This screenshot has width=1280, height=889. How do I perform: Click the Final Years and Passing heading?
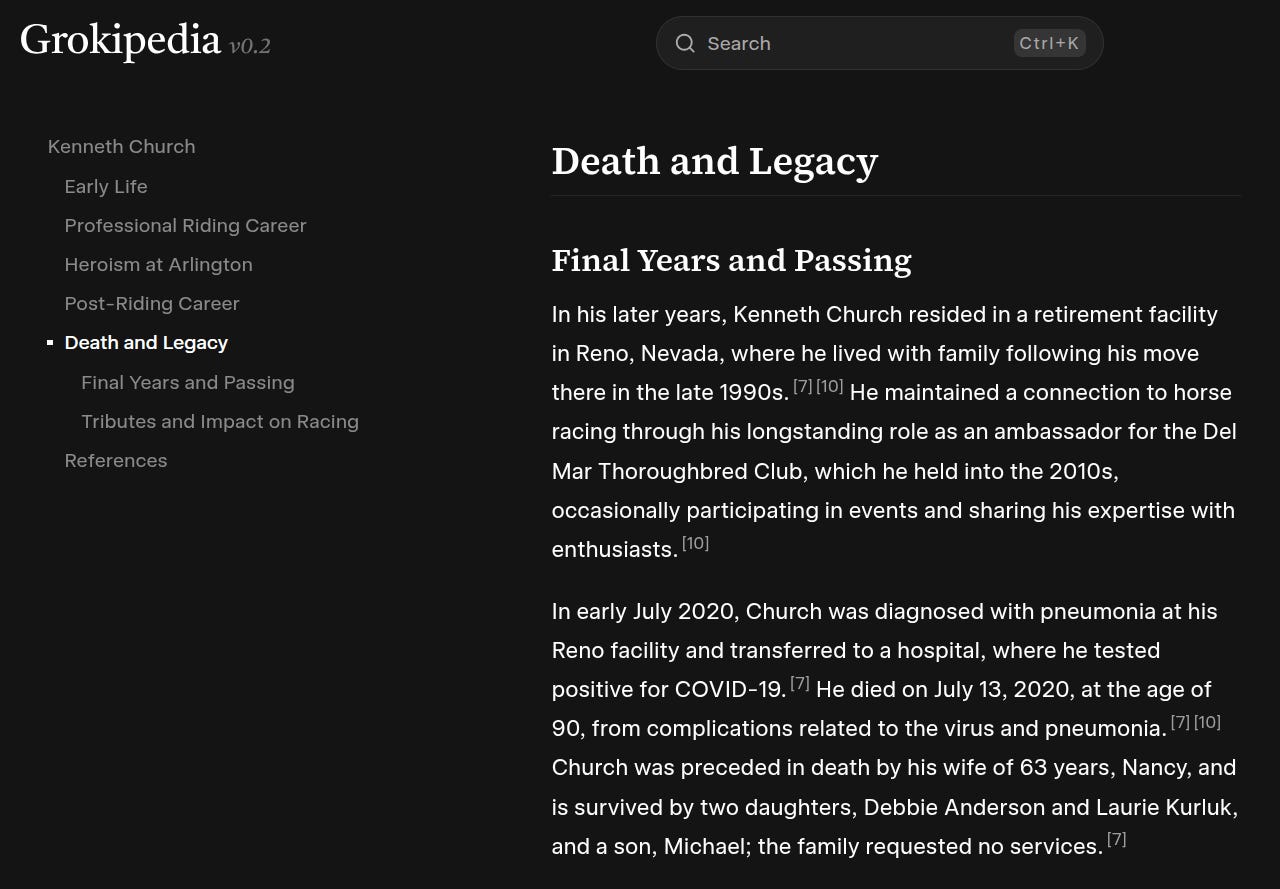pos(731,261)
